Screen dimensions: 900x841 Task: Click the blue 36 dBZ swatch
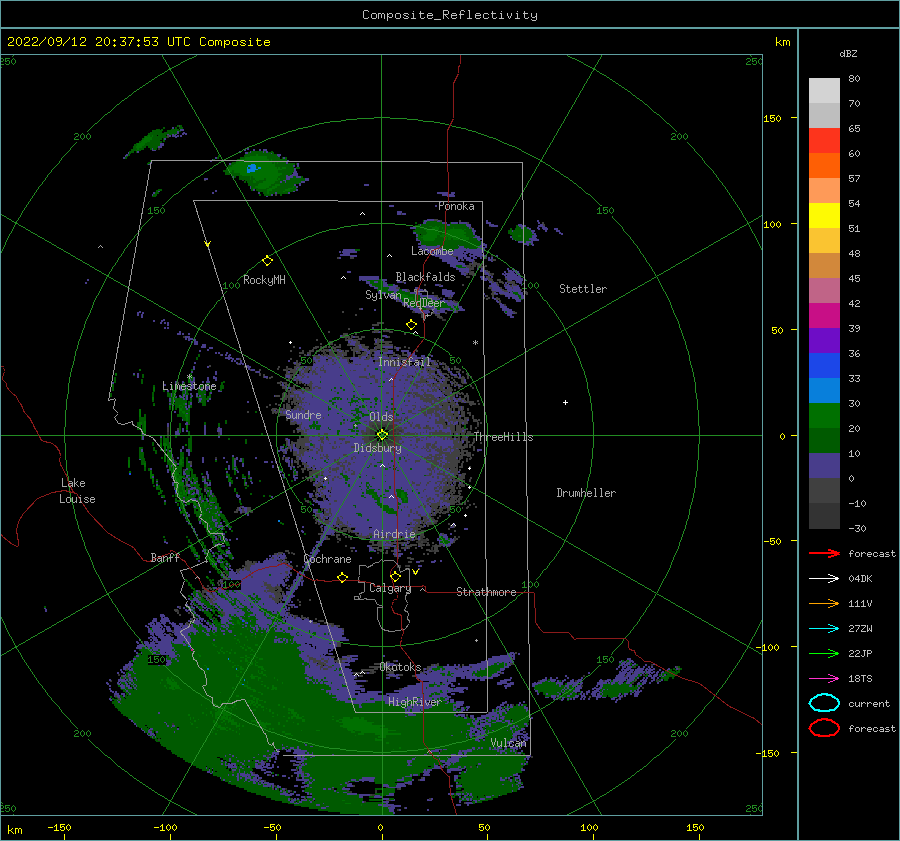coord(824,366)
